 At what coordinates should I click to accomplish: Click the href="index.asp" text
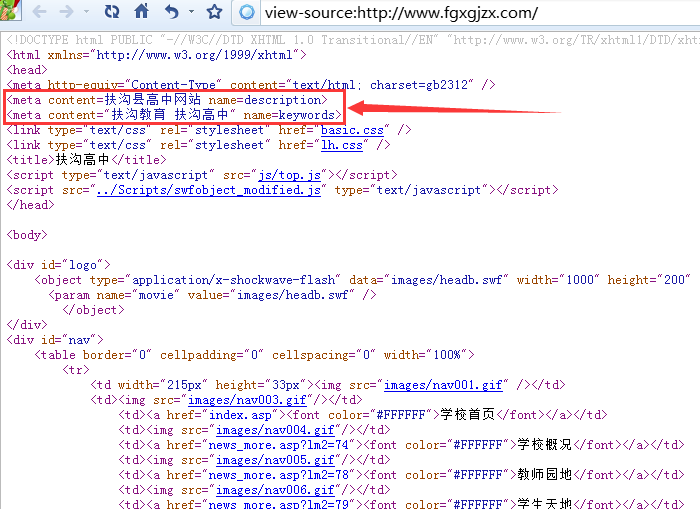(222, 415)
